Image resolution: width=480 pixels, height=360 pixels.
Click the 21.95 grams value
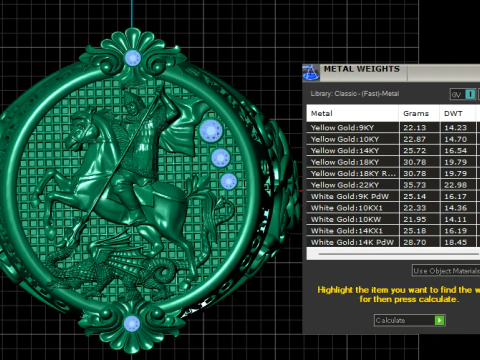[x=415, y=219]
